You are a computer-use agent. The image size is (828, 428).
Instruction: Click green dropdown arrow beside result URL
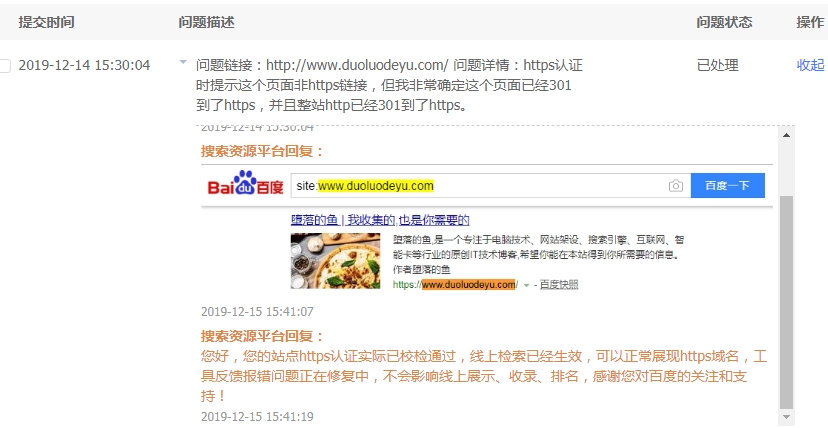[x=526, y=286]
